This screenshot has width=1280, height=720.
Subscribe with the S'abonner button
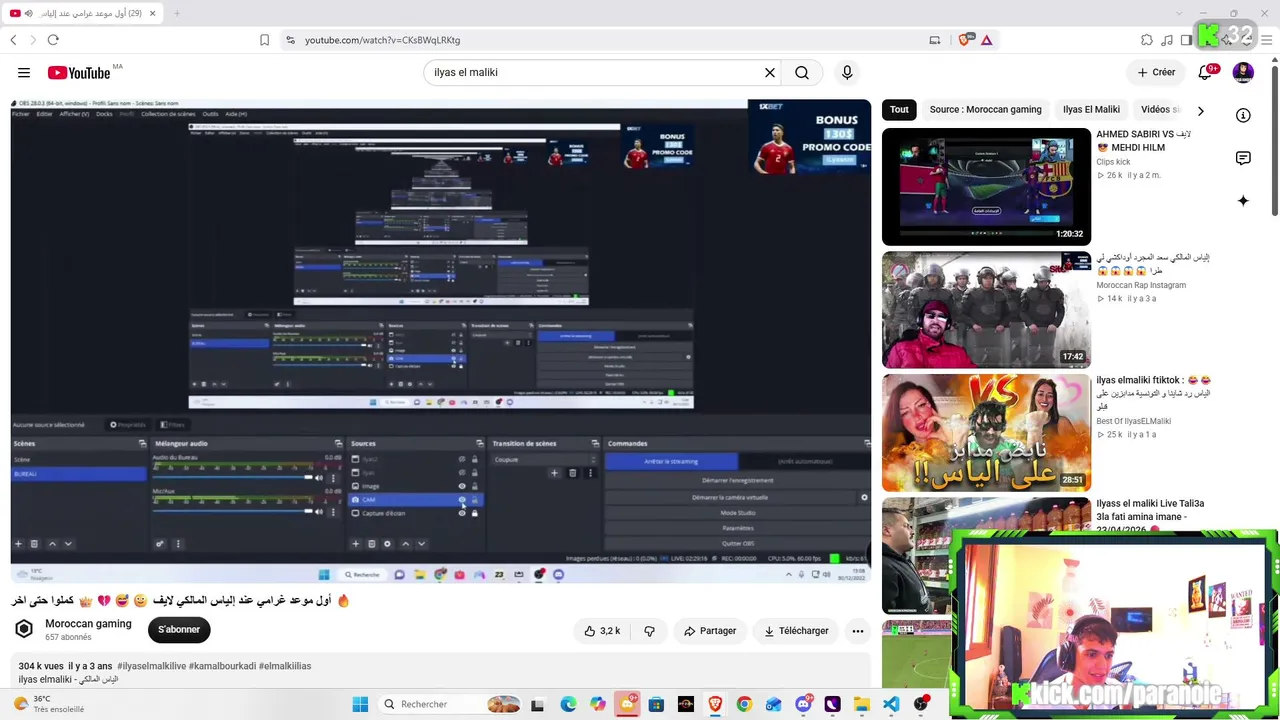click(x=179, y=630)
